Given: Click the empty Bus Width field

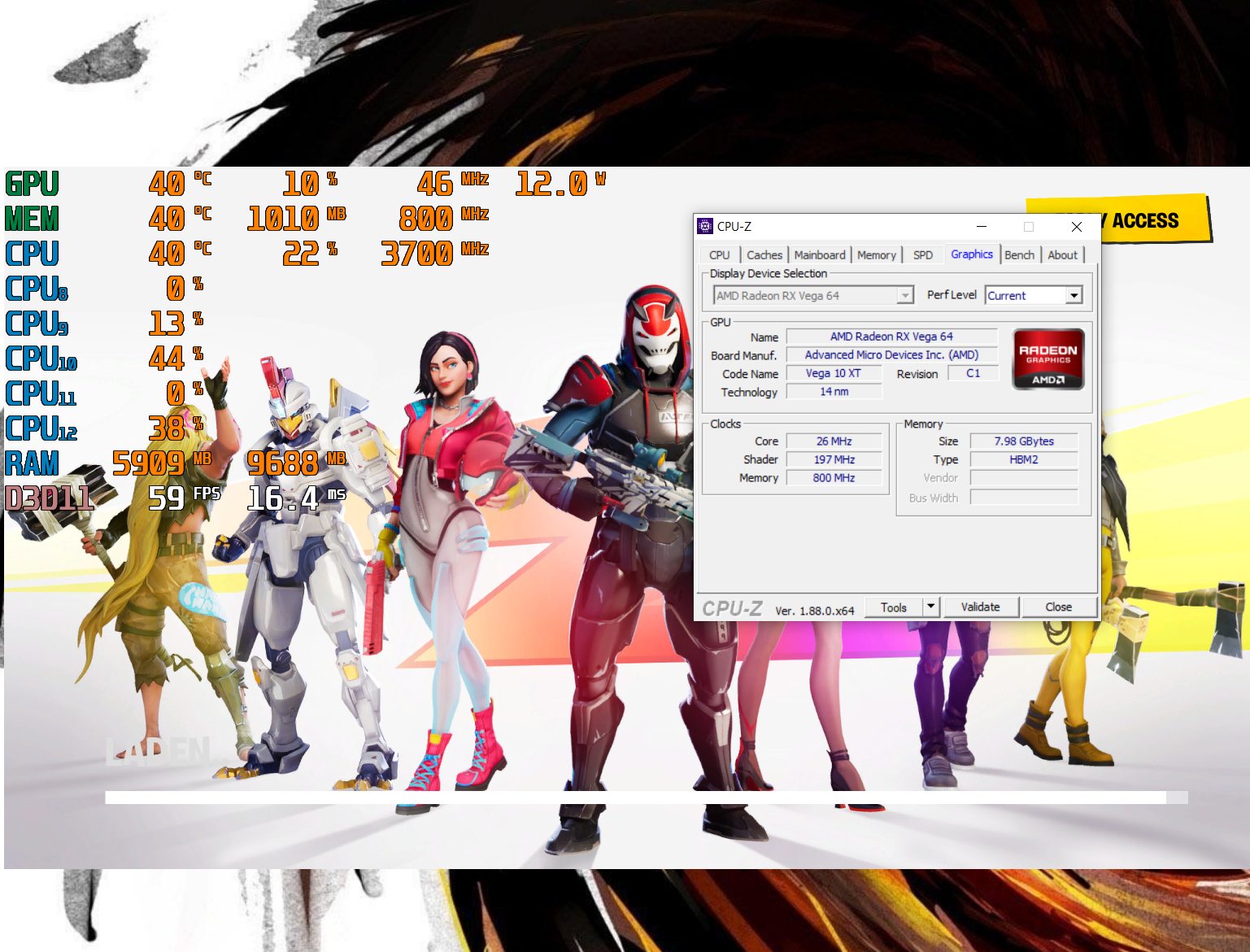Looking at the screenshot, I should point(1024,498).
